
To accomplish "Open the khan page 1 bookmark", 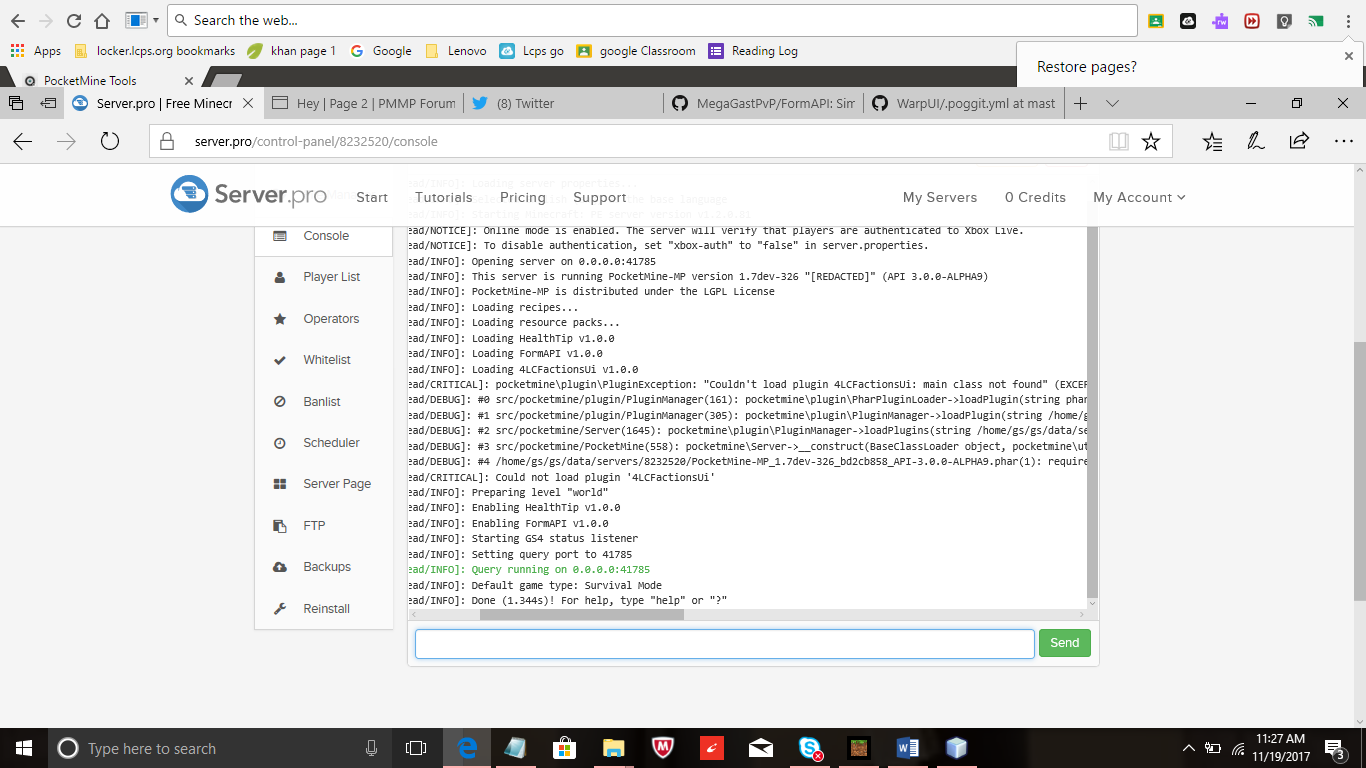I will point(292,51).
